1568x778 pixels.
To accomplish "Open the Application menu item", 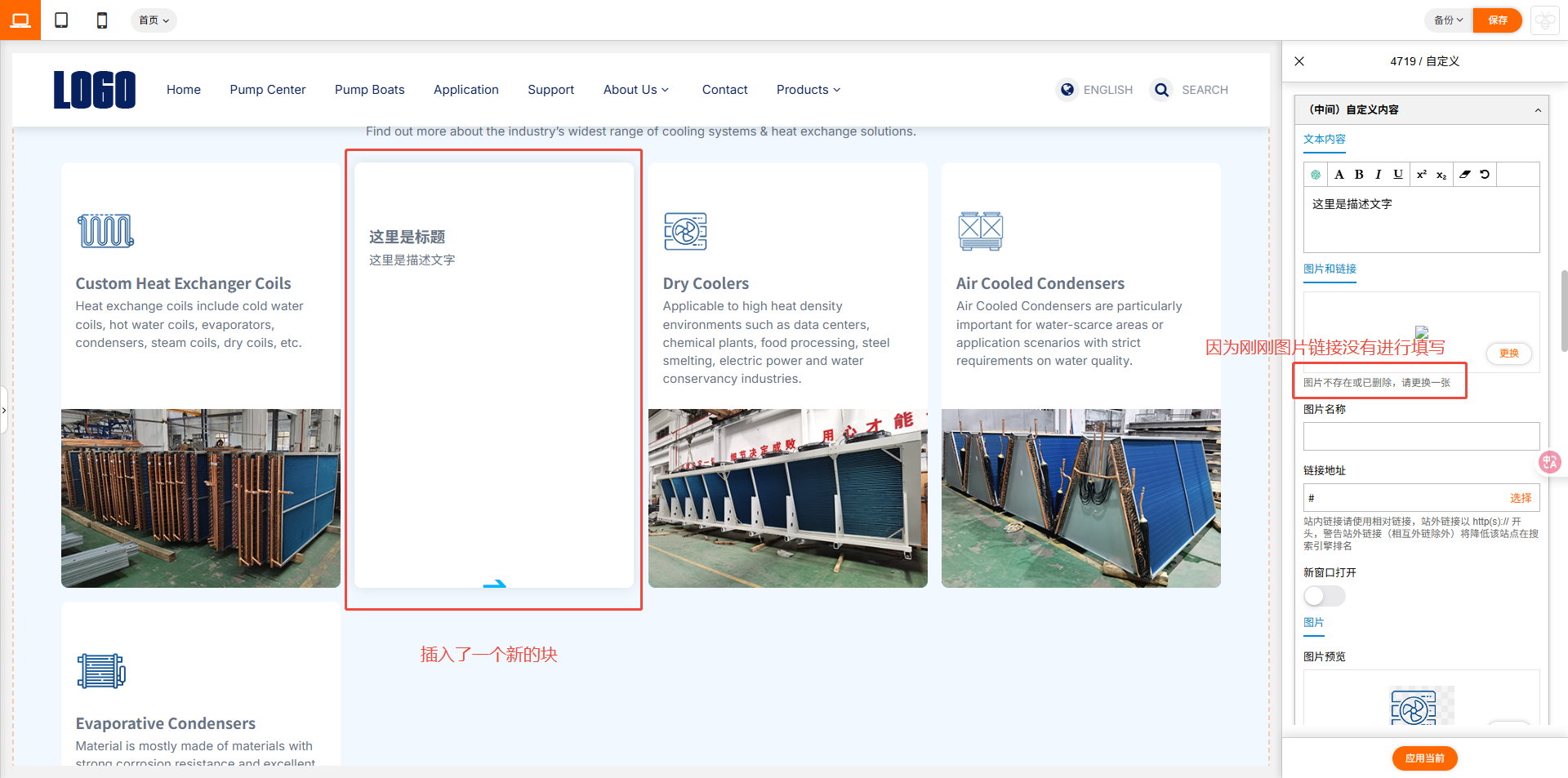I will (x=466, y=90).
